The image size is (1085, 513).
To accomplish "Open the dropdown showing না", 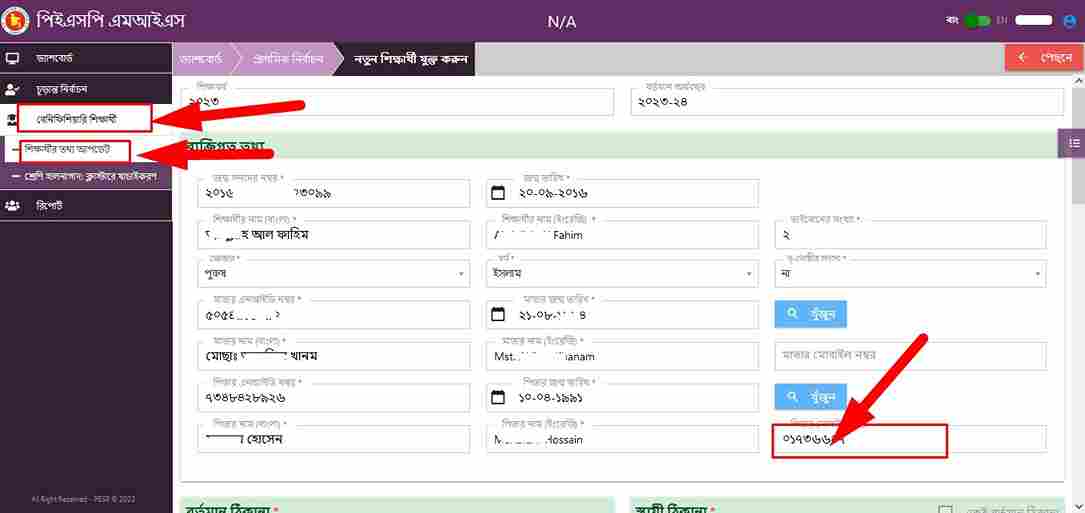I will click(910, 273).
